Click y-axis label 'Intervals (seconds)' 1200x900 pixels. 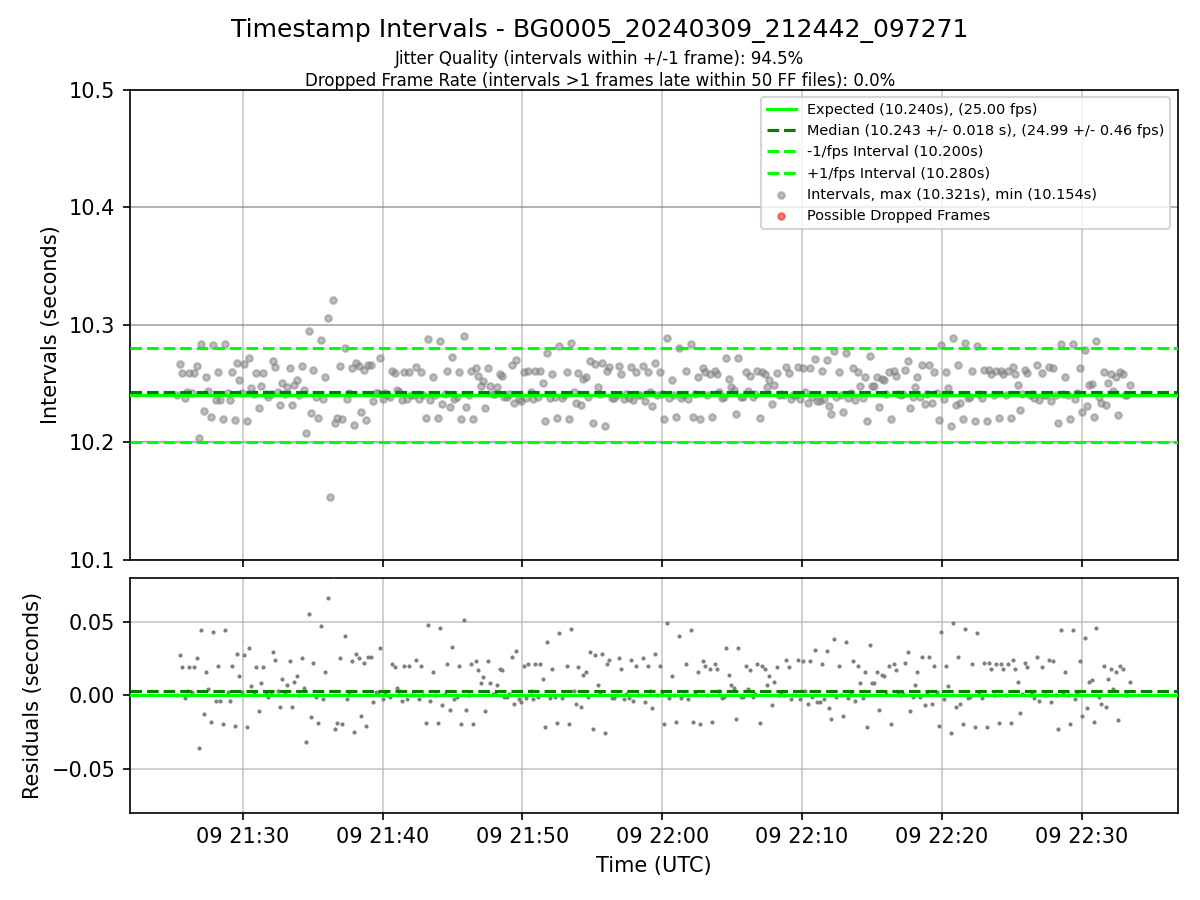pos(50,324)
